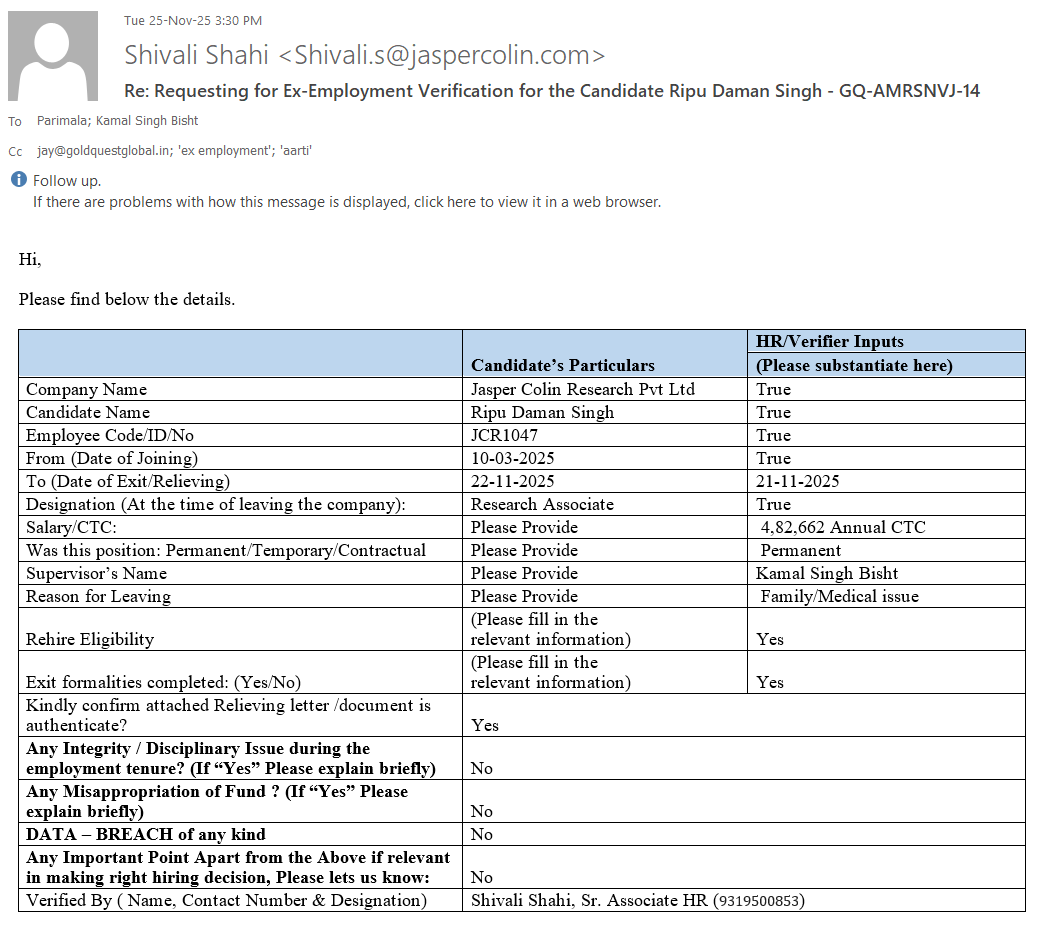Click the Research Associate designation cell

pos(605,505)
